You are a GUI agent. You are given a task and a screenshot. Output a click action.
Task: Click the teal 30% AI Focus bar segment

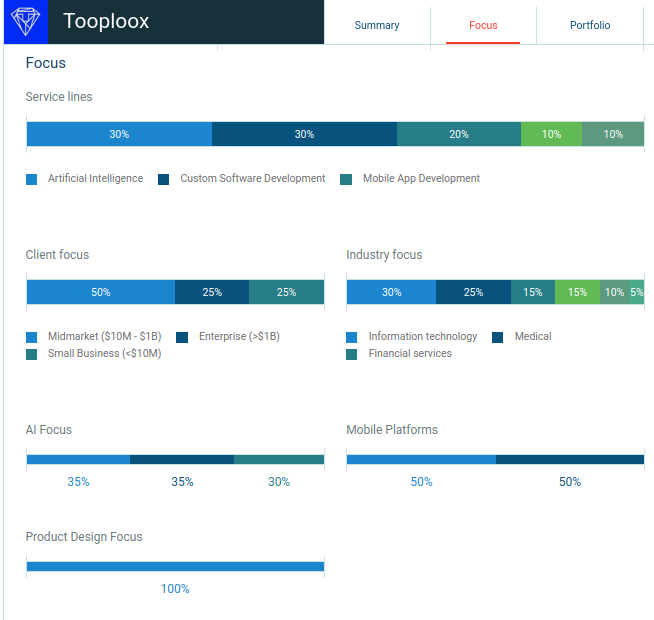click(x=279, y=459)
